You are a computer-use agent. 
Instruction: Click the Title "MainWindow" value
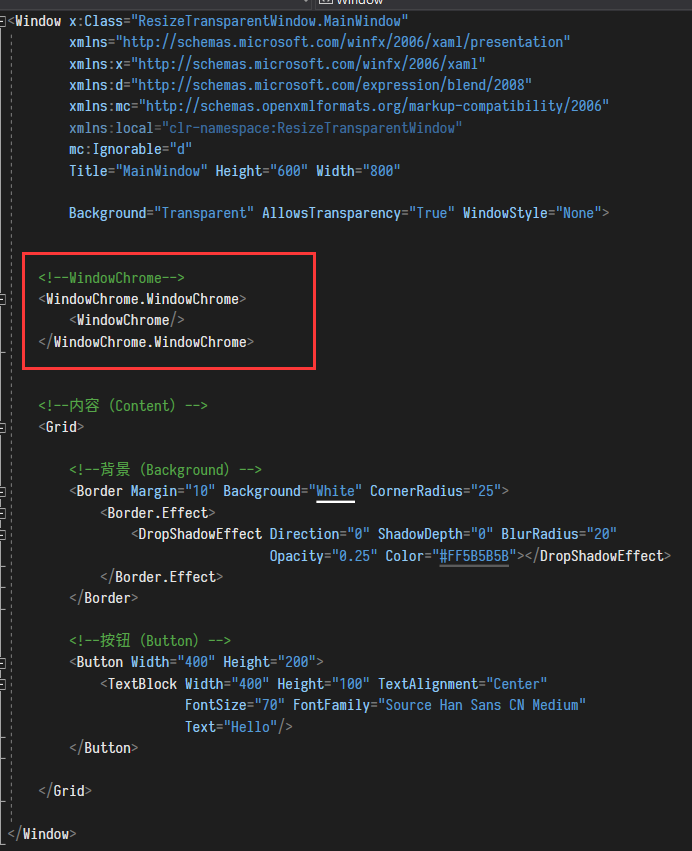[161, 171]
